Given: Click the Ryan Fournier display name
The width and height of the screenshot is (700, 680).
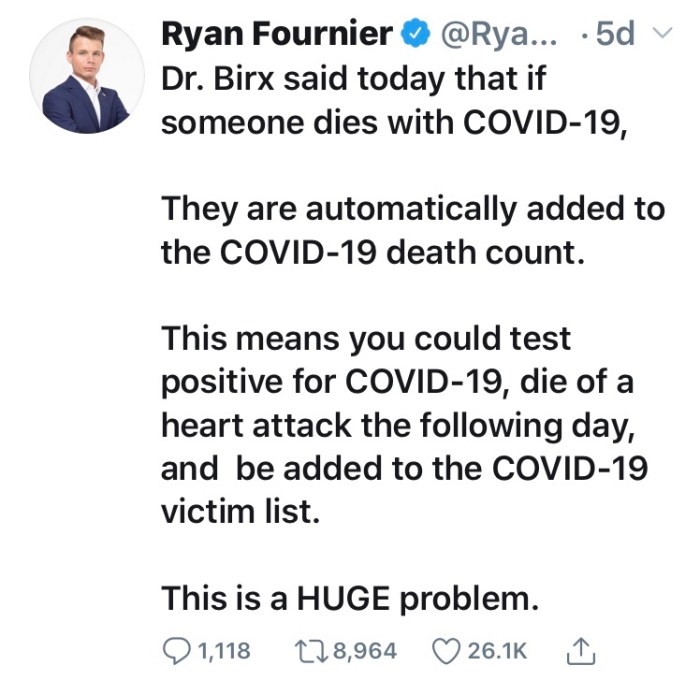Looking at the screenshot, I should point(277,35).
